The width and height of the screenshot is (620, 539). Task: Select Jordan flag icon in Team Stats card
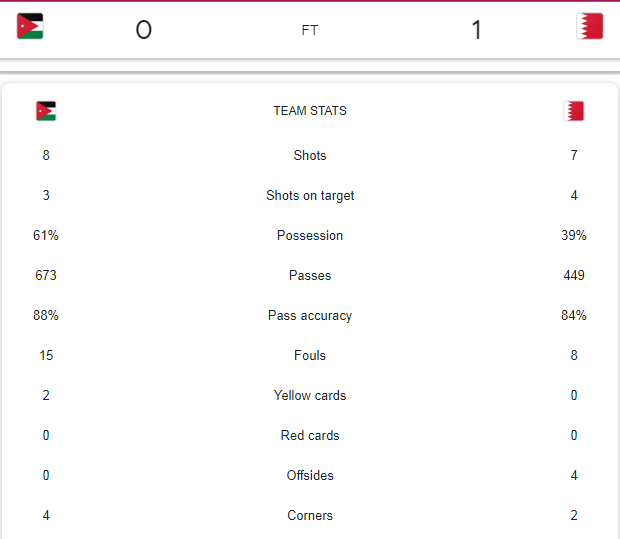point(46,111)
